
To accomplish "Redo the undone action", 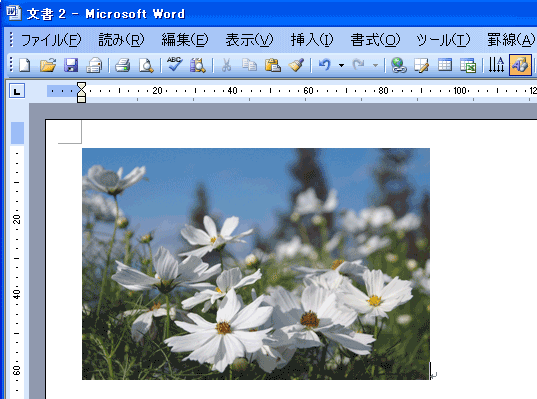I will click(359, 65).
